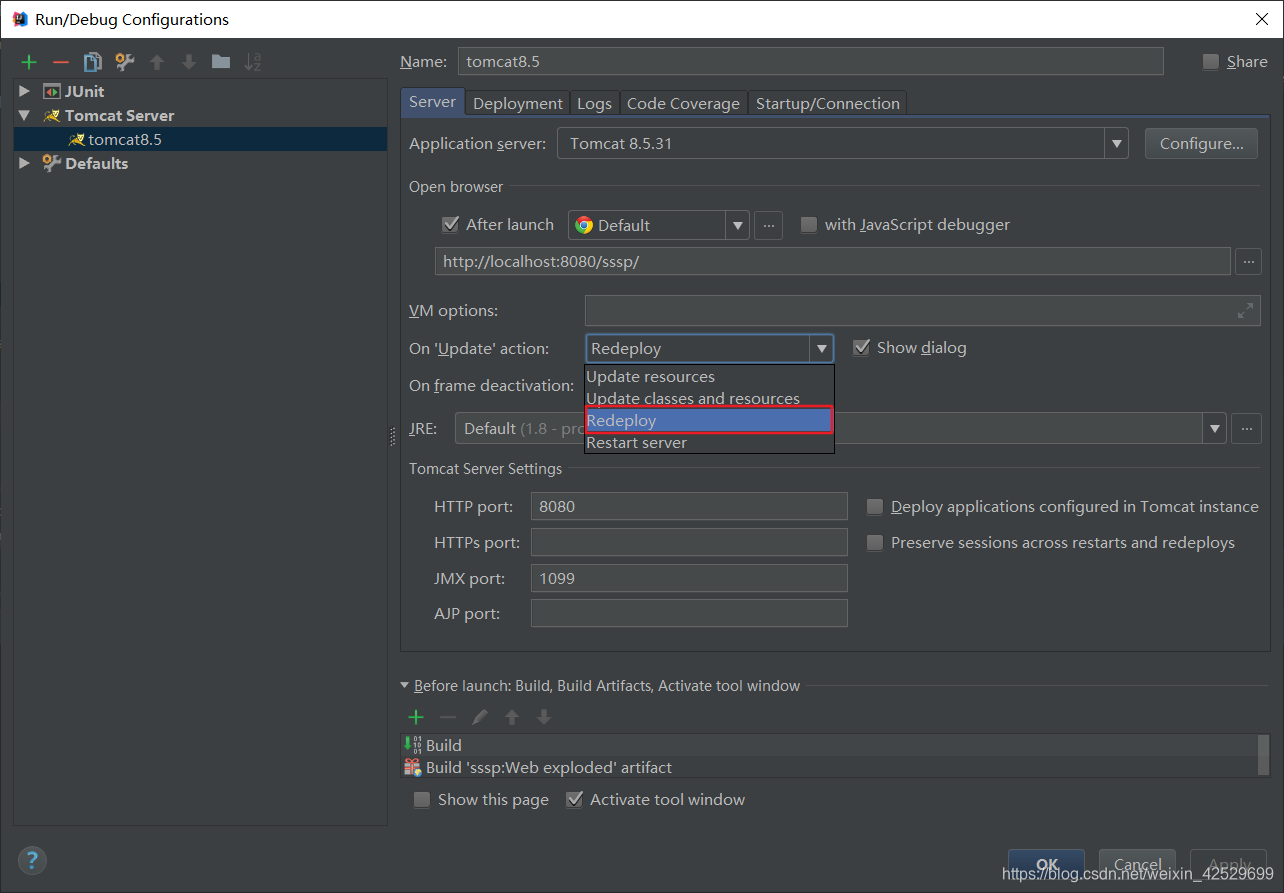Viewport: 1284px width, 893px height.
Task: Click the Name input field
Action: pos(811,62)
